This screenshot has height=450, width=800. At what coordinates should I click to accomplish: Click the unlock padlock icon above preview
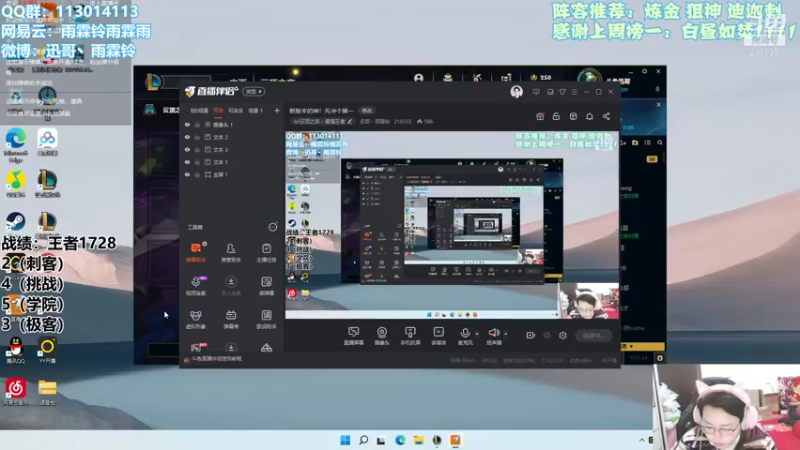pos(556,116)
